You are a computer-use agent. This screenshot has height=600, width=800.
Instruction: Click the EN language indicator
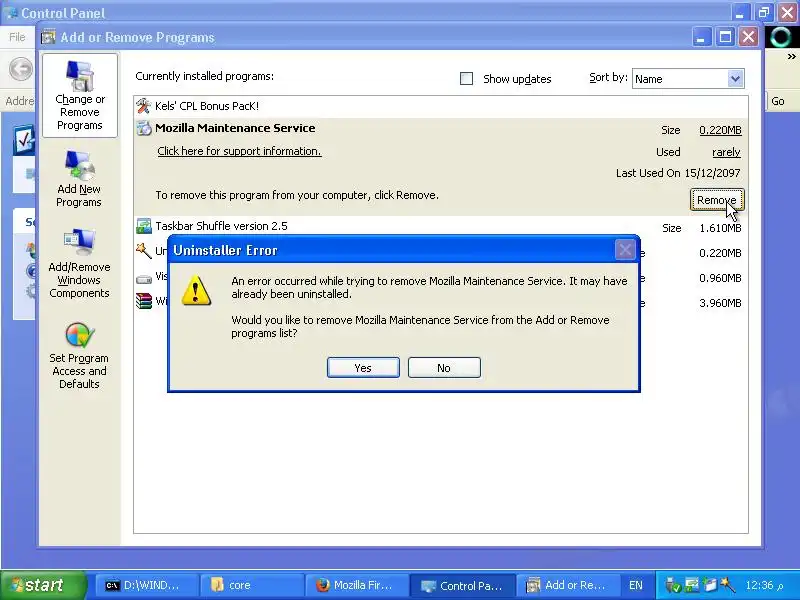pyautogui.click(x=636, y=585)
